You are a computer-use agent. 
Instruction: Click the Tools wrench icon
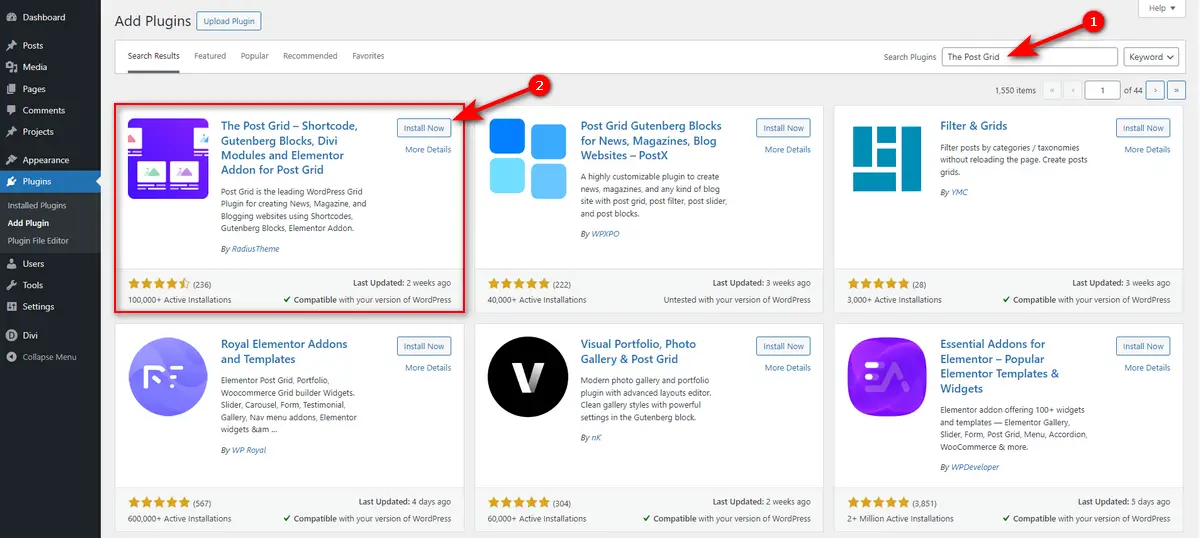[11, 285]
